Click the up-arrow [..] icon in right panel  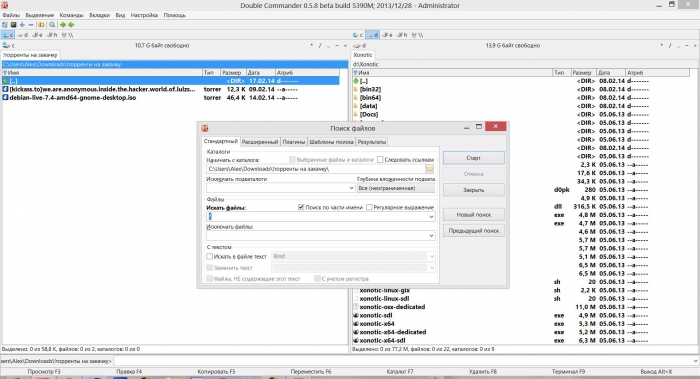[356, 81]
